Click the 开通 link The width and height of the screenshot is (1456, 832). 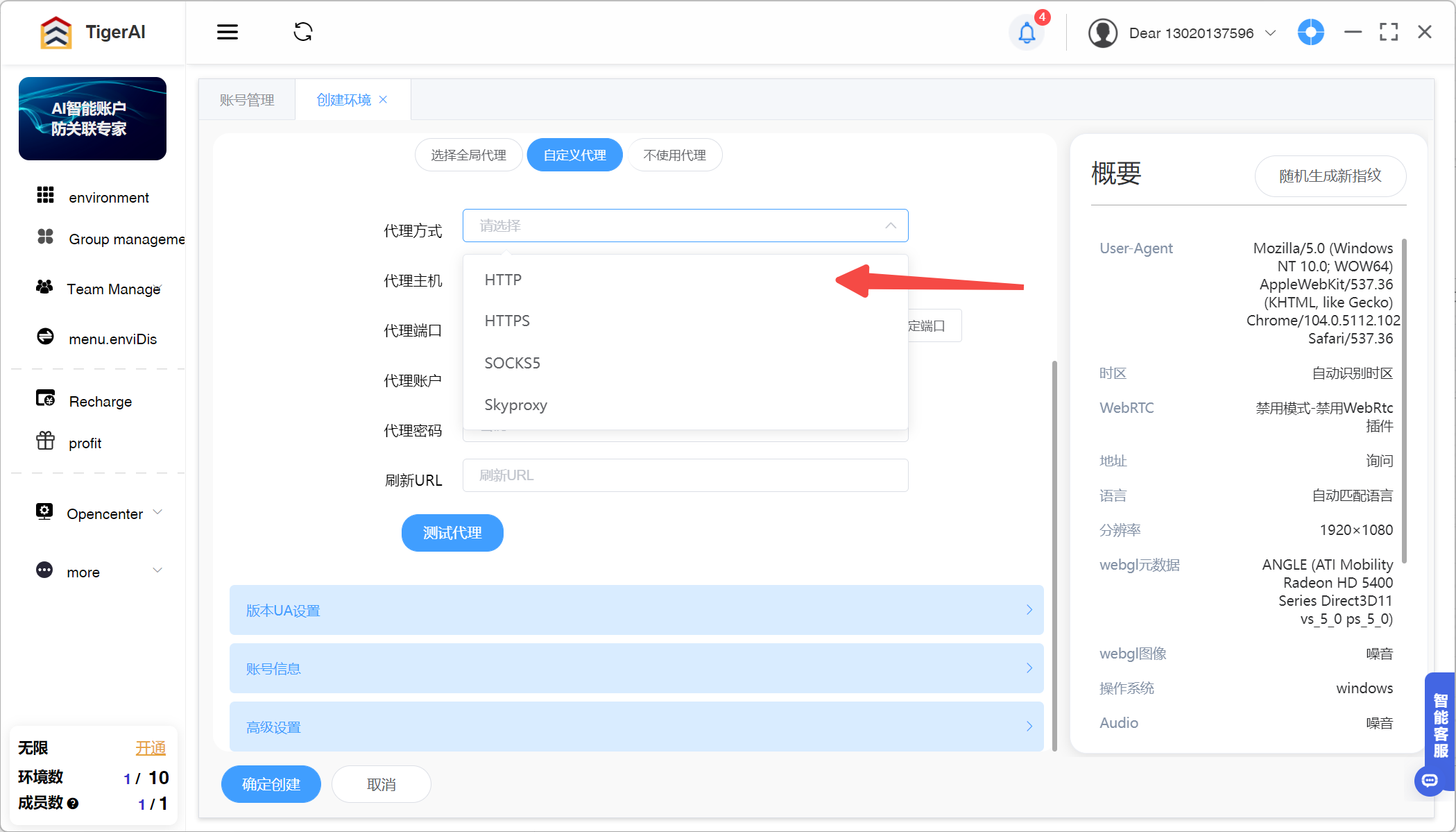pos(151,748)
